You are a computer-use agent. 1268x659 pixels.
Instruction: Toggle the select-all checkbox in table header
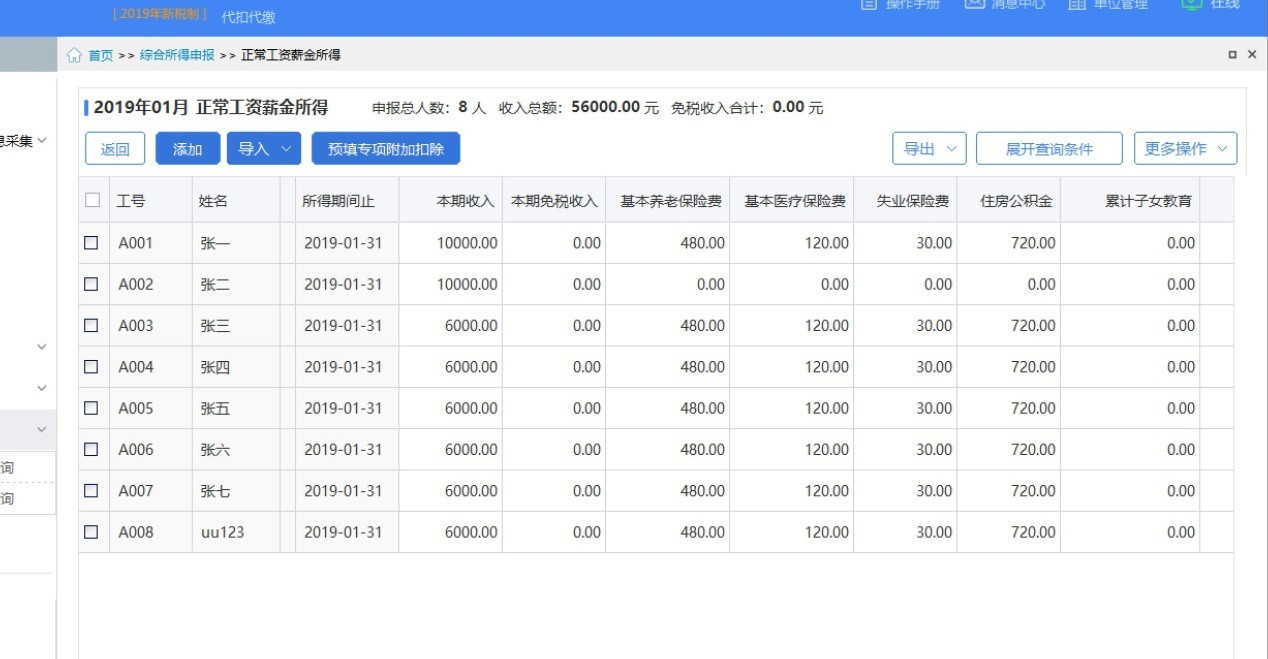click(x=93, y=200)
